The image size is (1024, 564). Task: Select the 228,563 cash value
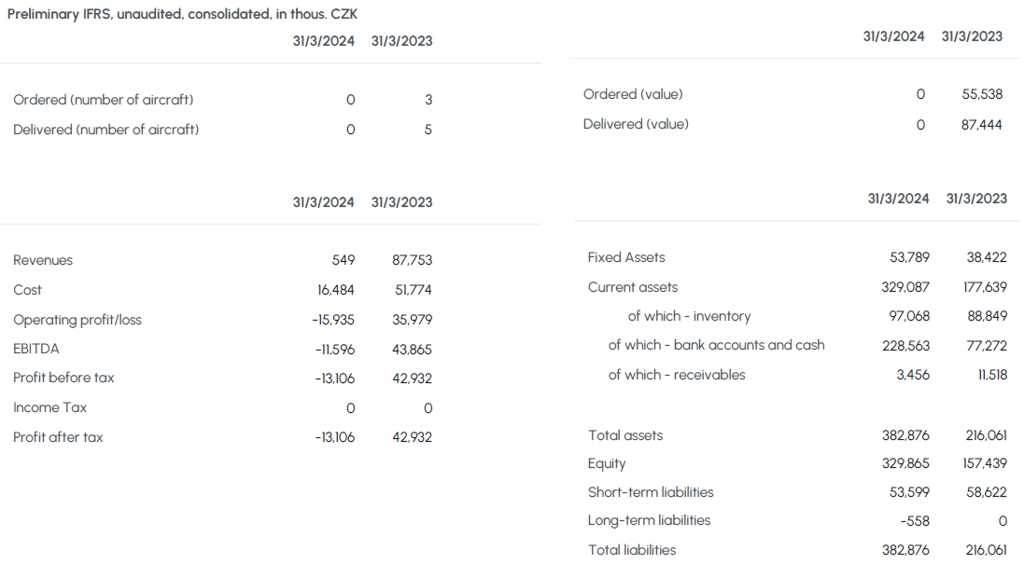coord(906,345)
